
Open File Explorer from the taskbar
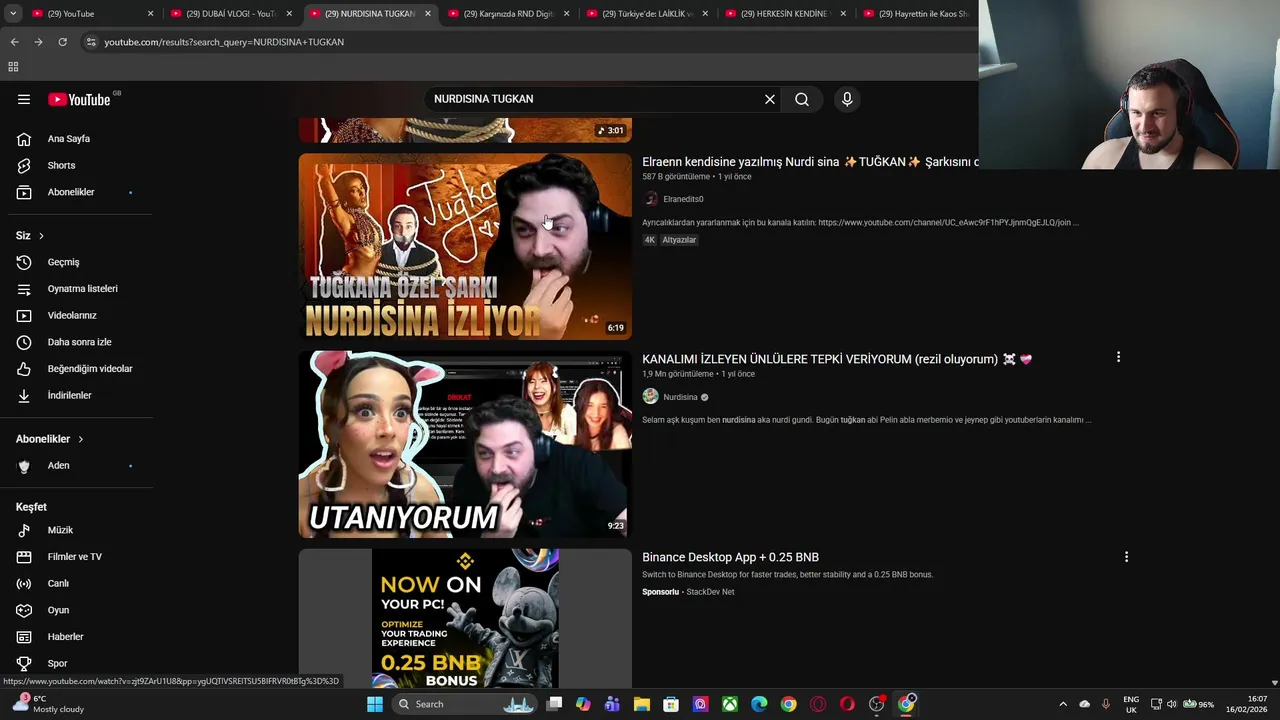(x=641, y=704)
